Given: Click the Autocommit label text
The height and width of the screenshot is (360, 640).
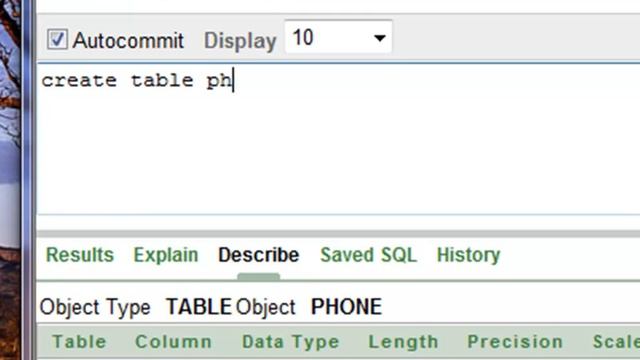Looking at the screenshot, I should [128, 40].
